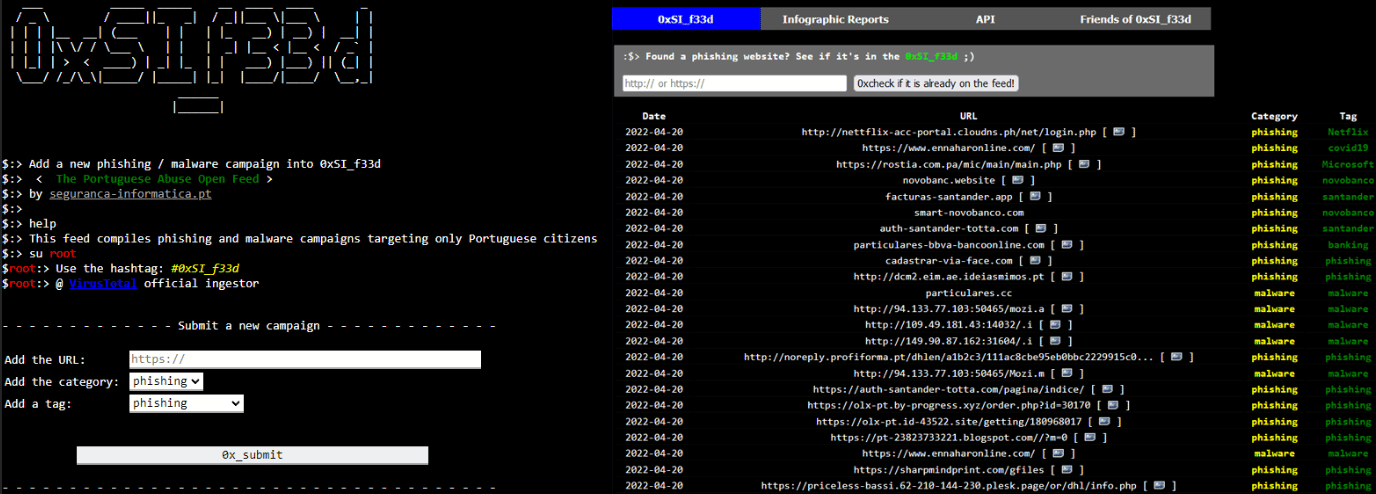Open screenshot icon for dcm2.eim.ae.ideiasmimos.pt
This screenshot has width=1376, height=494.
(1066, 277)
